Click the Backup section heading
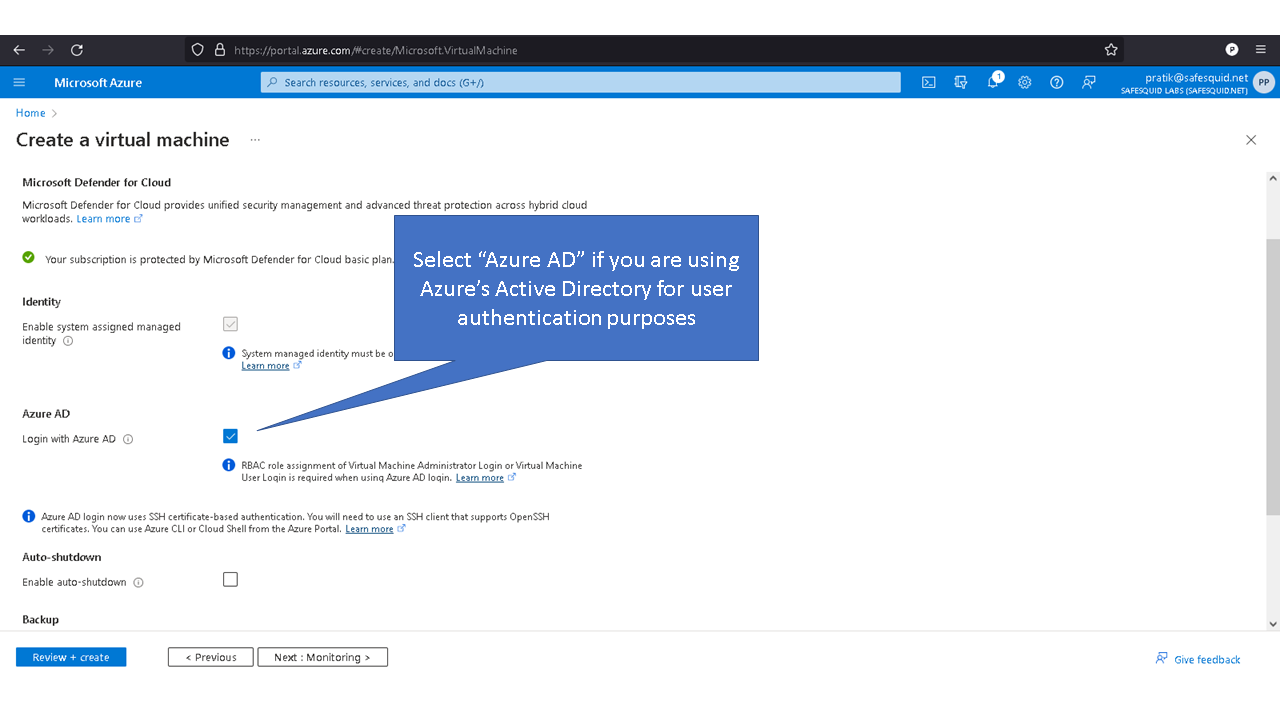This screenshot has width=1280, height=720. pos(40,620)
